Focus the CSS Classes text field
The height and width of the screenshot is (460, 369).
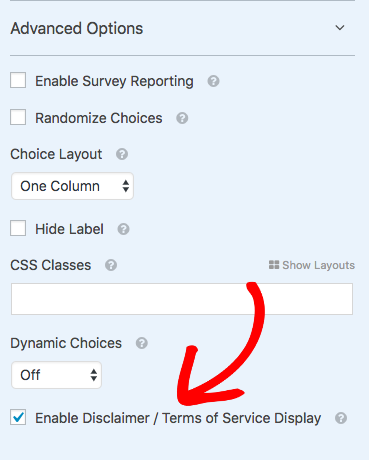[x=182, y=299]
